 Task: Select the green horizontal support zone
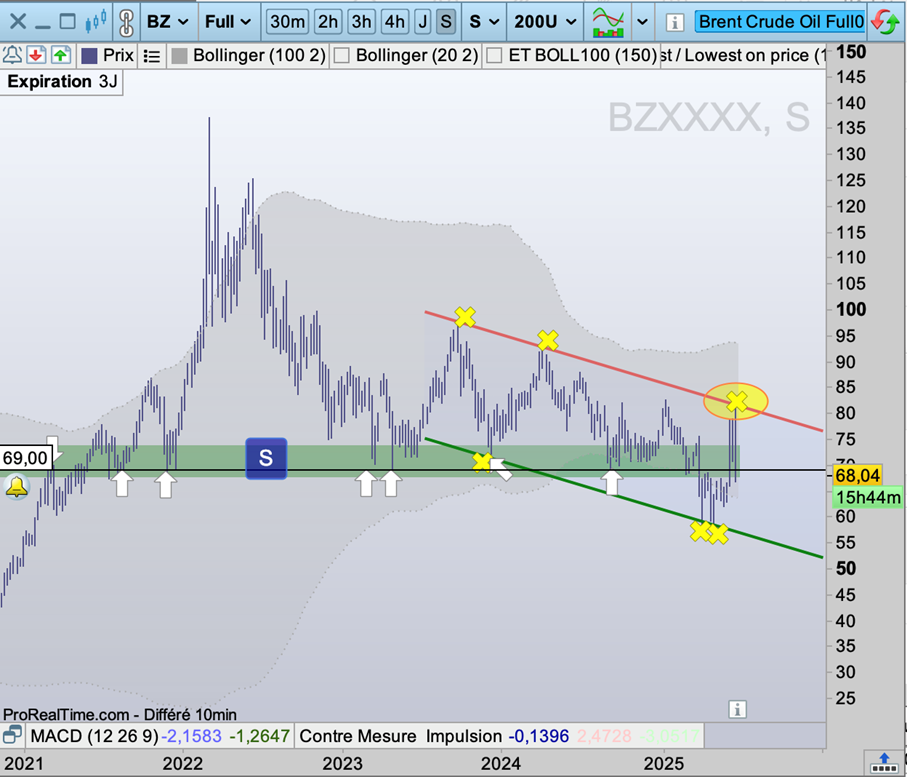[x=370, y=460]
